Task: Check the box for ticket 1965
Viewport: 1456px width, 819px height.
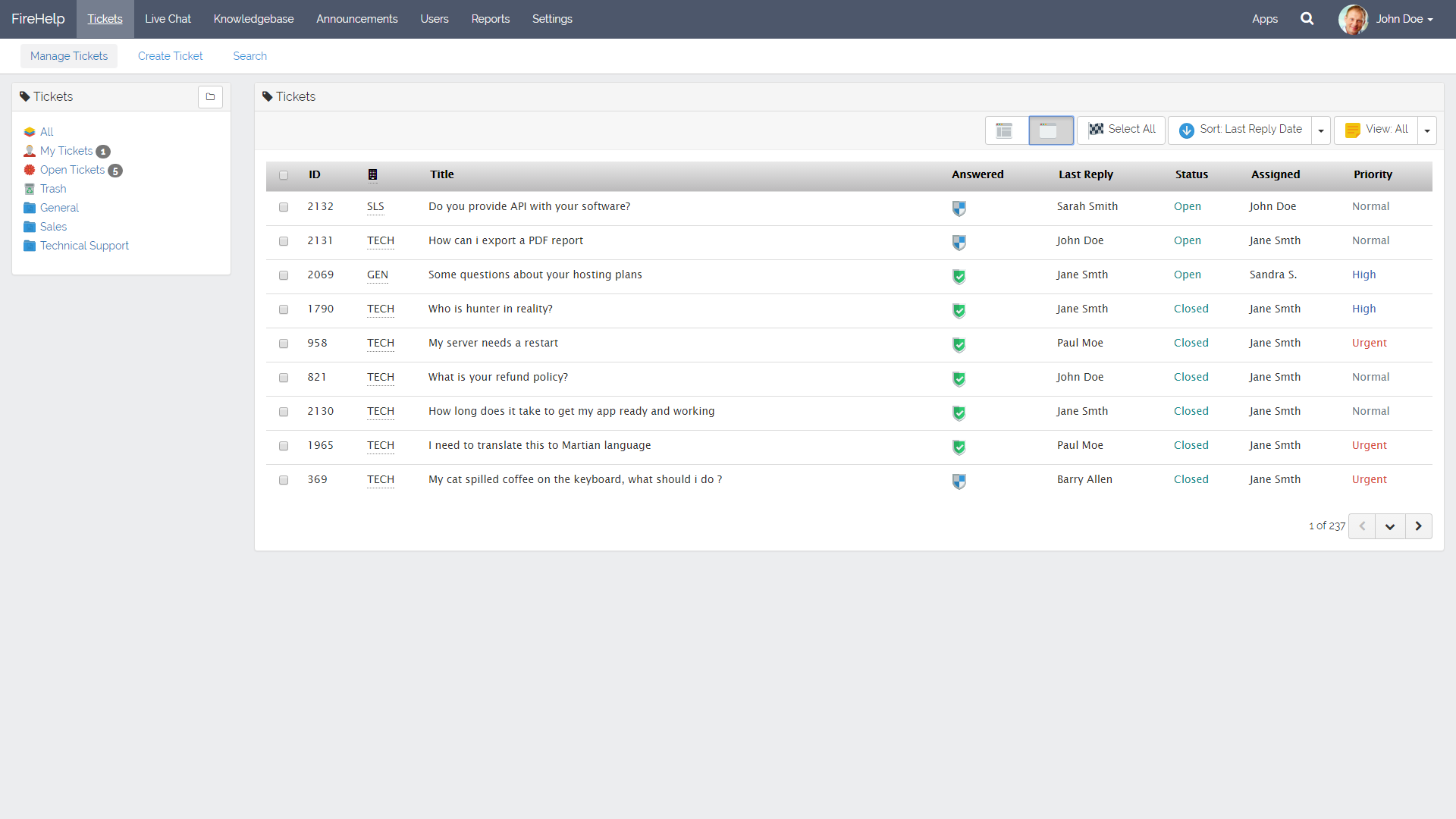Action: (x=284, y=446)
